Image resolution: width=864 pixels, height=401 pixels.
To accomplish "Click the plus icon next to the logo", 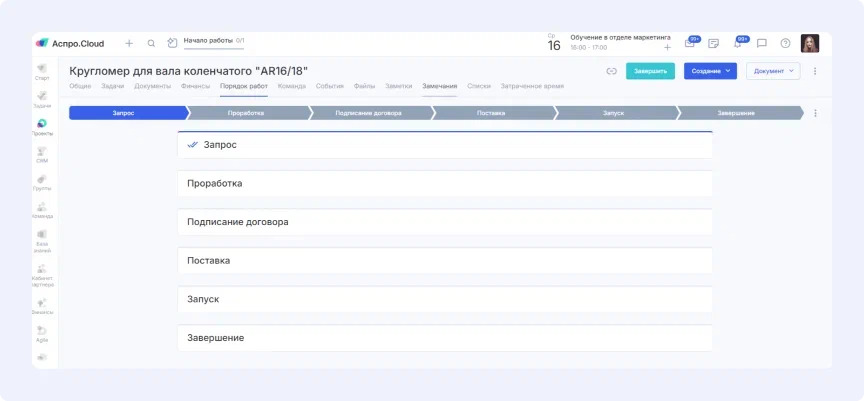I will click(x=129, y=44).
